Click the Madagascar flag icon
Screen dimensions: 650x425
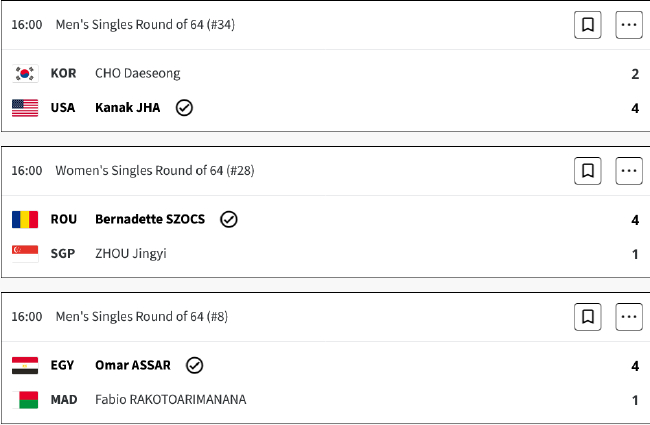click(25, 399)
